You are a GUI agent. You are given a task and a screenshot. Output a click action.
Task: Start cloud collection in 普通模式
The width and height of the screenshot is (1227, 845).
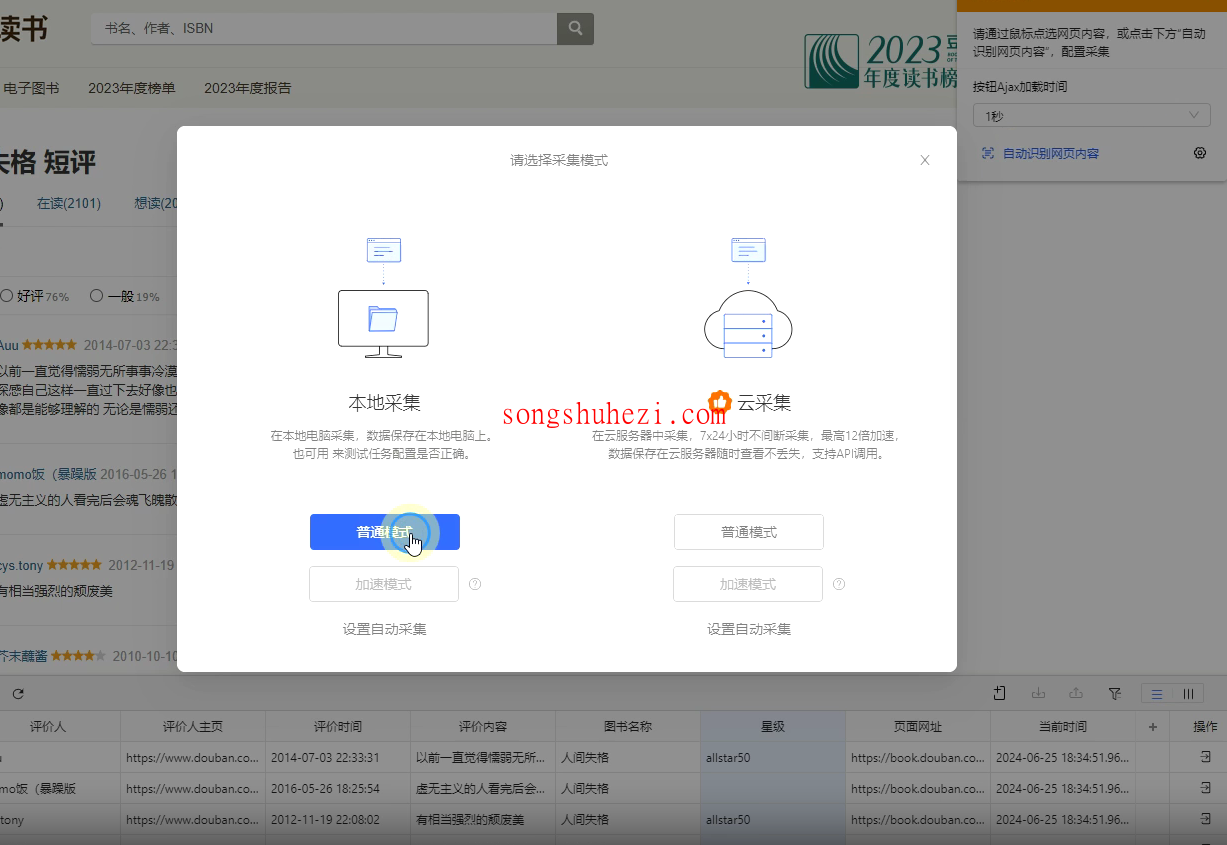749,532
